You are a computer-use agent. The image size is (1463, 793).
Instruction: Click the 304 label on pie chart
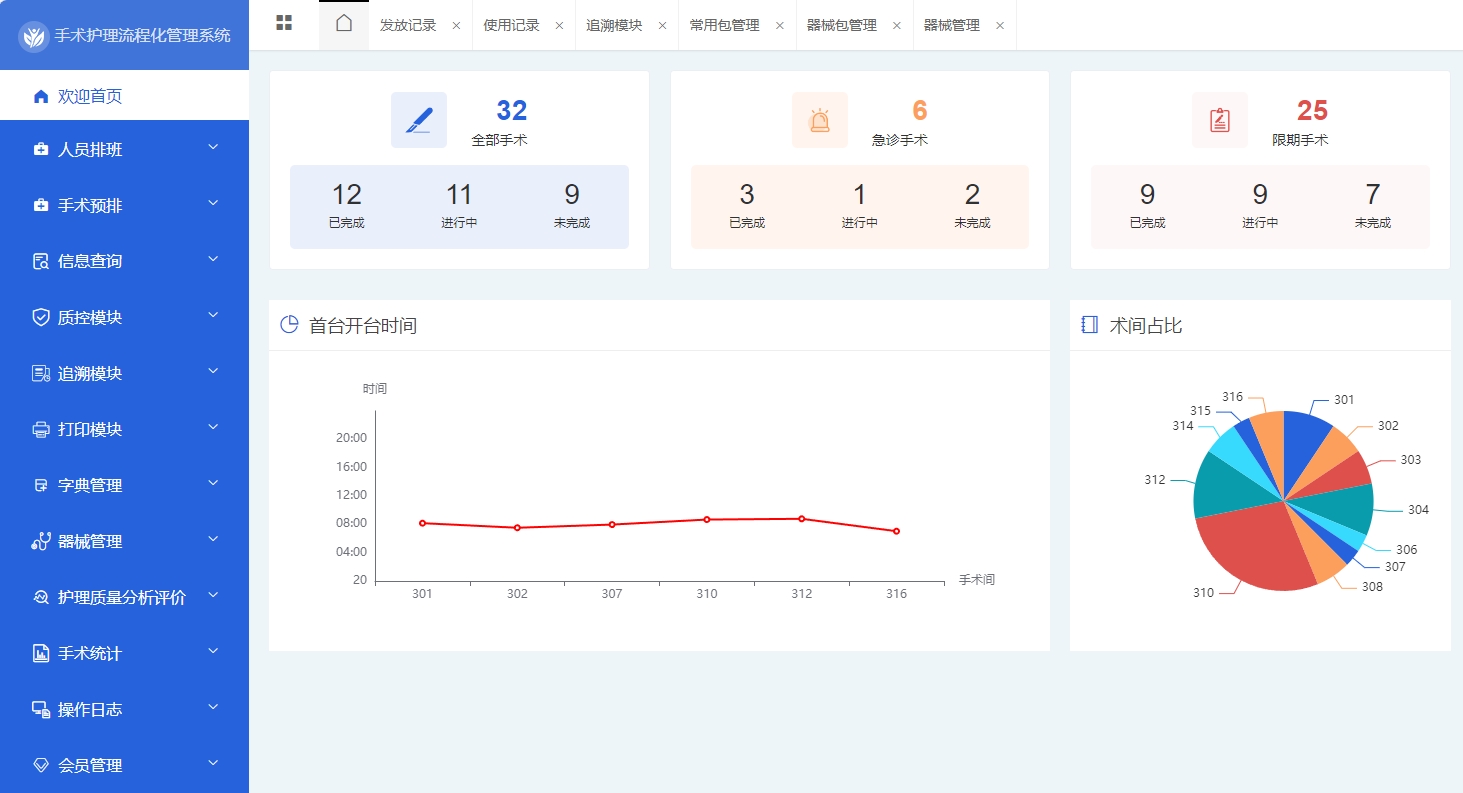1418,510
